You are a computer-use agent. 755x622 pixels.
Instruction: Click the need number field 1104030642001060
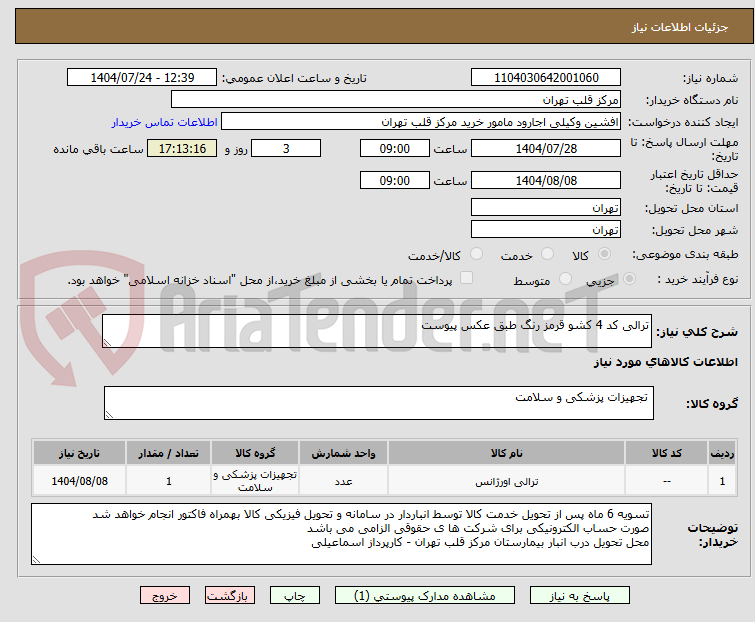(x=546, y=78)
